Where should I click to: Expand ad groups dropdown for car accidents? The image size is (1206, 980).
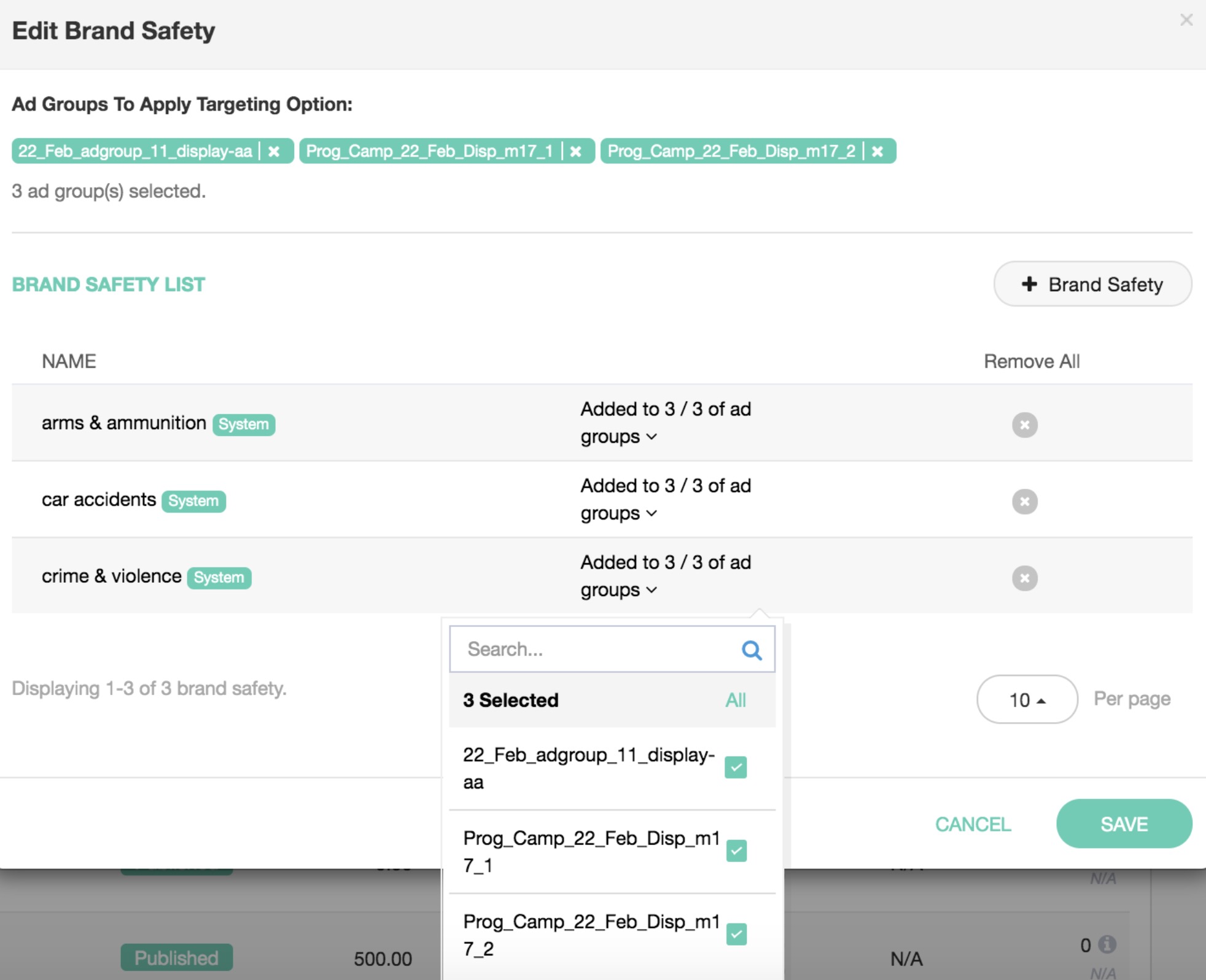pyautogui.click(x=652, y=514)
